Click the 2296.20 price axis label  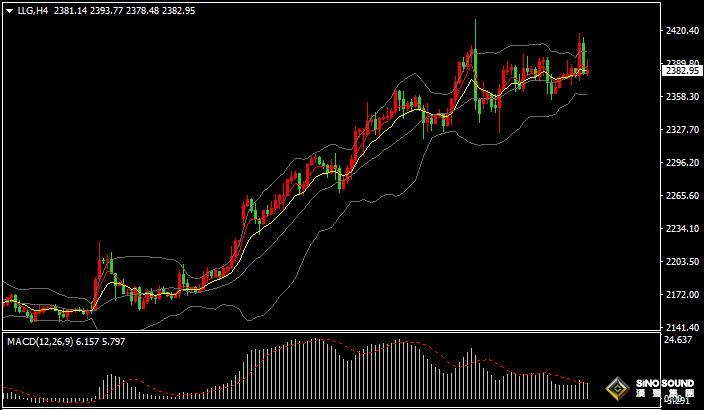click(682, 163)
